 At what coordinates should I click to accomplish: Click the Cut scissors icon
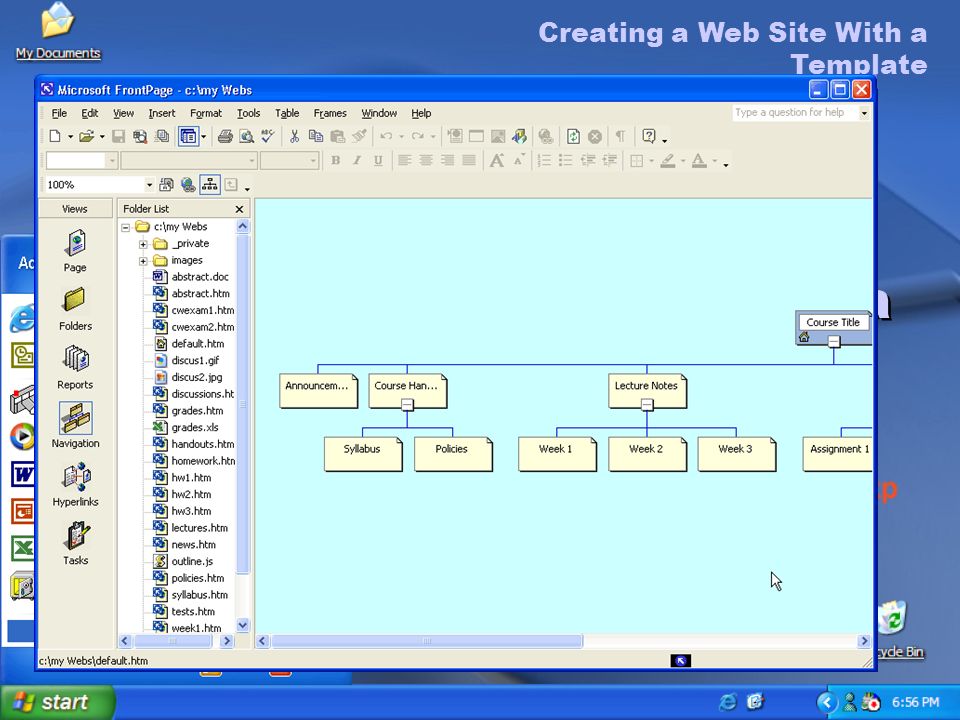click(x=294, y=137)
